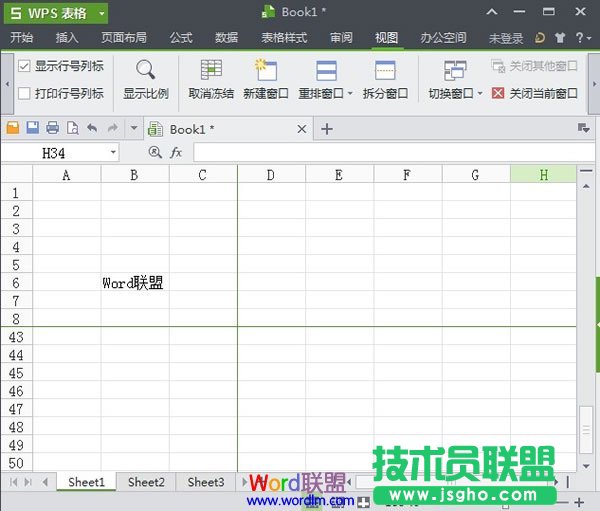Click the zoom in plus at bottom right
This screenshot has width=600, height=511.
coord(579,502)
